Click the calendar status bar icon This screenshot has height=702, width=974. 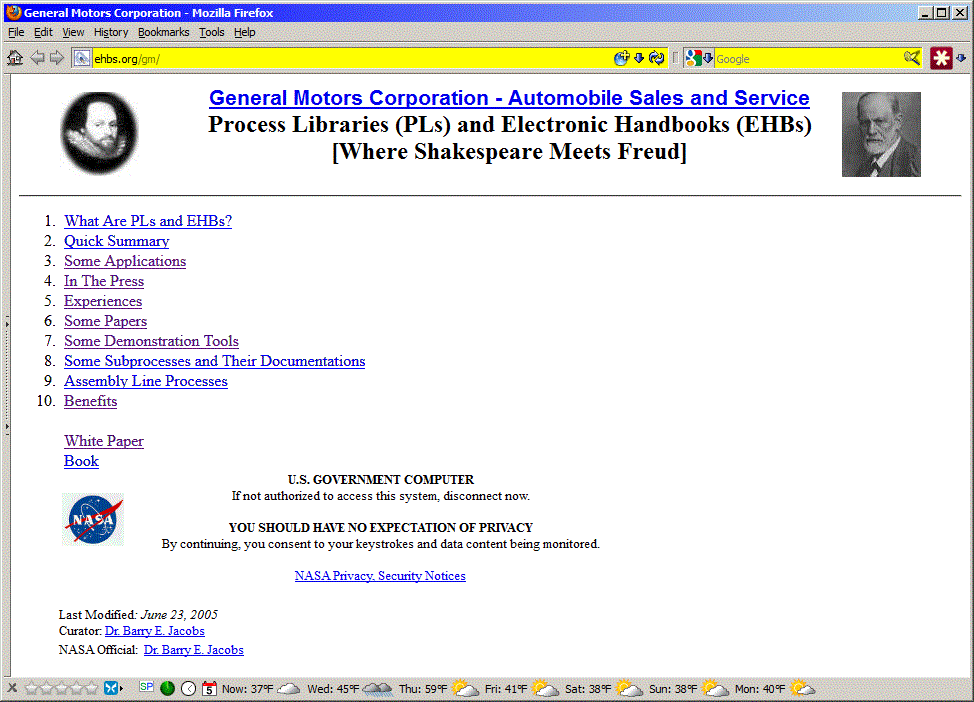[x=209, y=688]
